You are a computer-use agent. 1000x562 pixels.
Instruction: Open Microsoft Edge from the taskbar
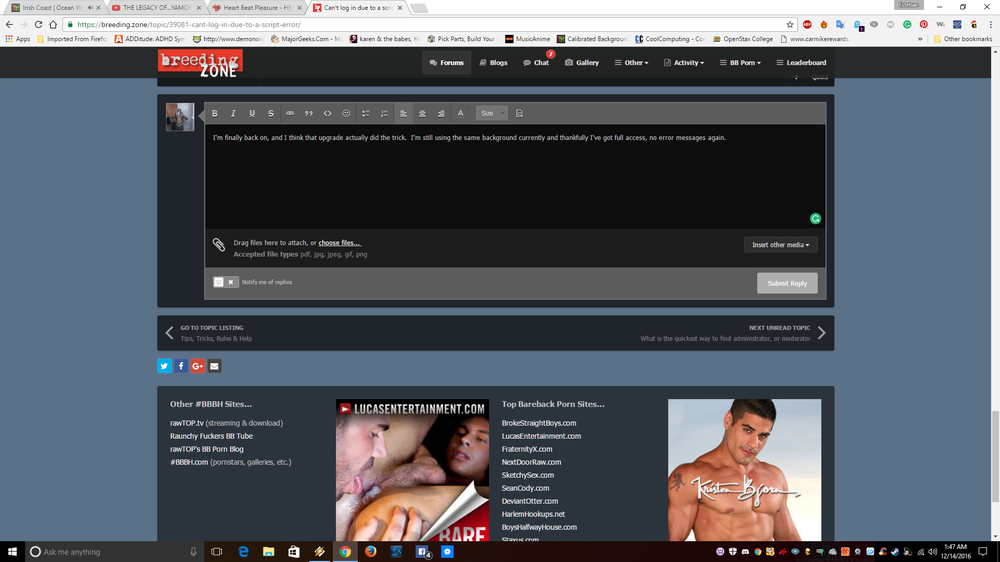point(243,552)
